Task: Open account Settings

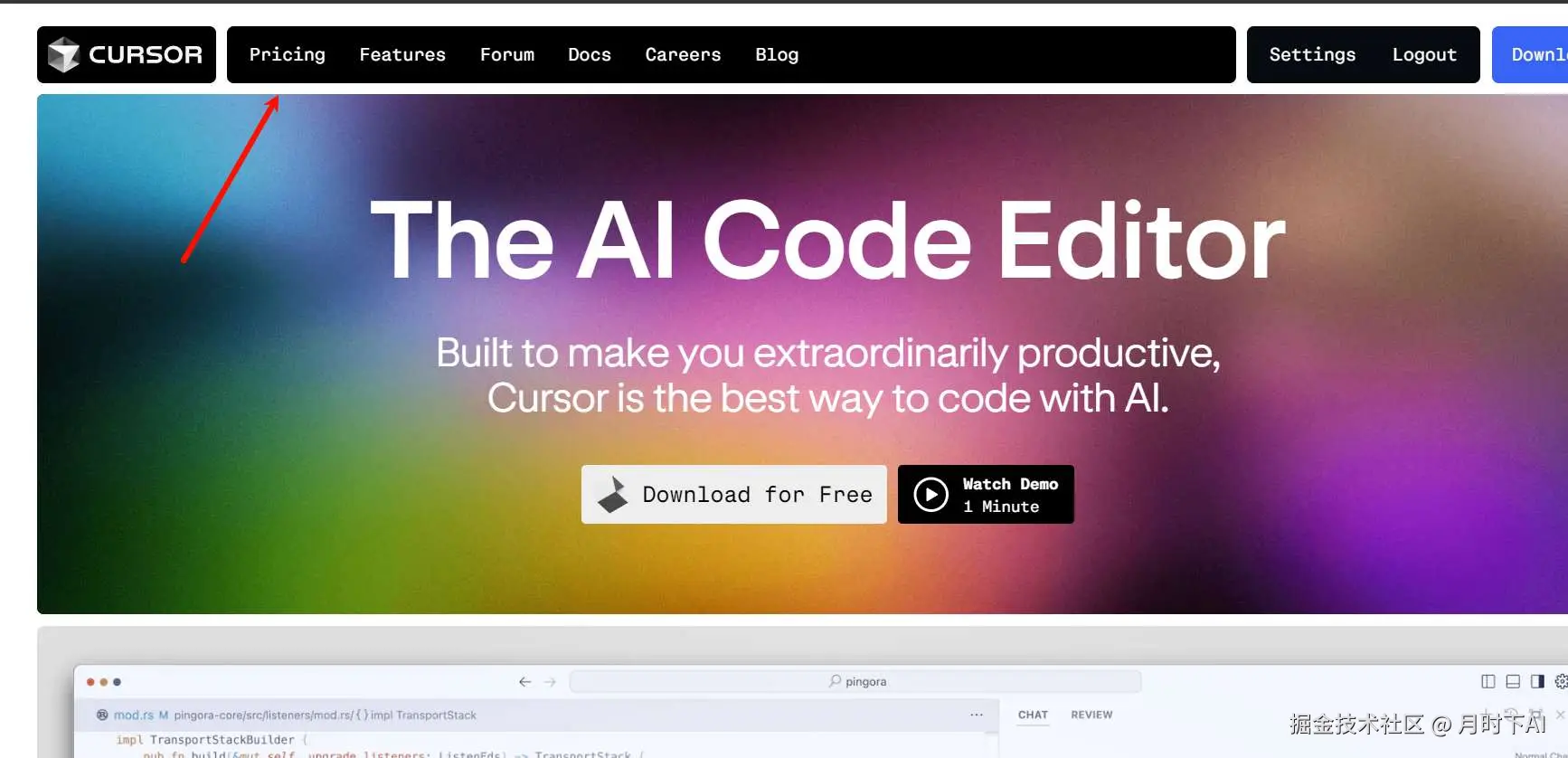Action: point(1312,54)
